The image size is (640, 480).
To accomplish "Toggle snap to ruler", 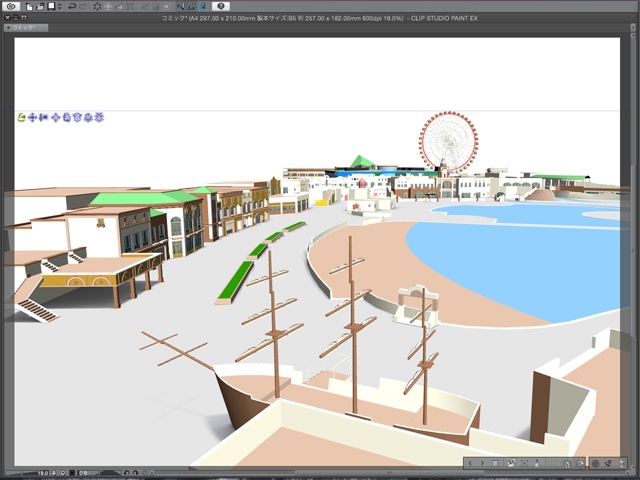I will tap(180, 7).
